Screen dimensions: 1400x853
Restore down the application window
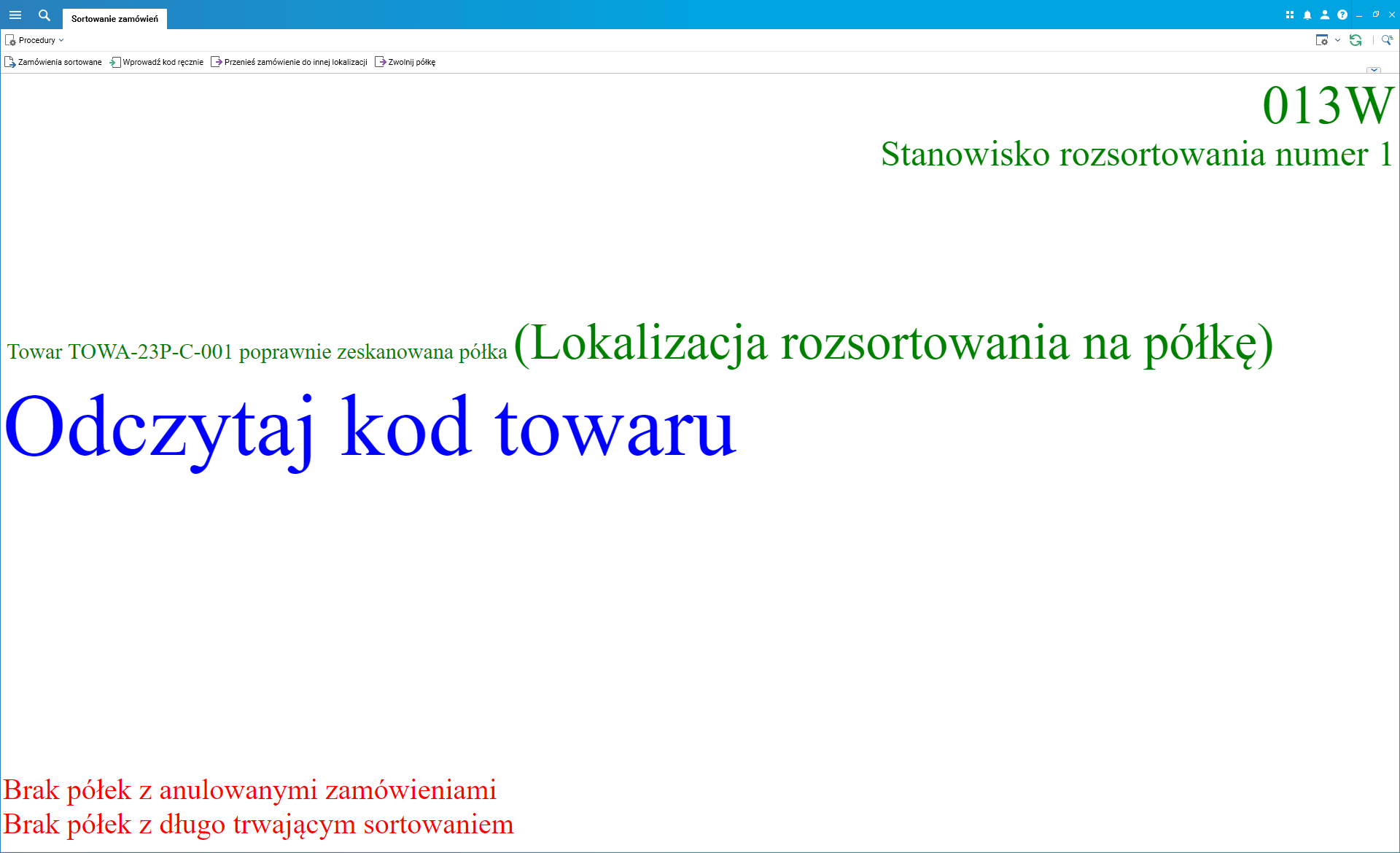coord(1376,15)
